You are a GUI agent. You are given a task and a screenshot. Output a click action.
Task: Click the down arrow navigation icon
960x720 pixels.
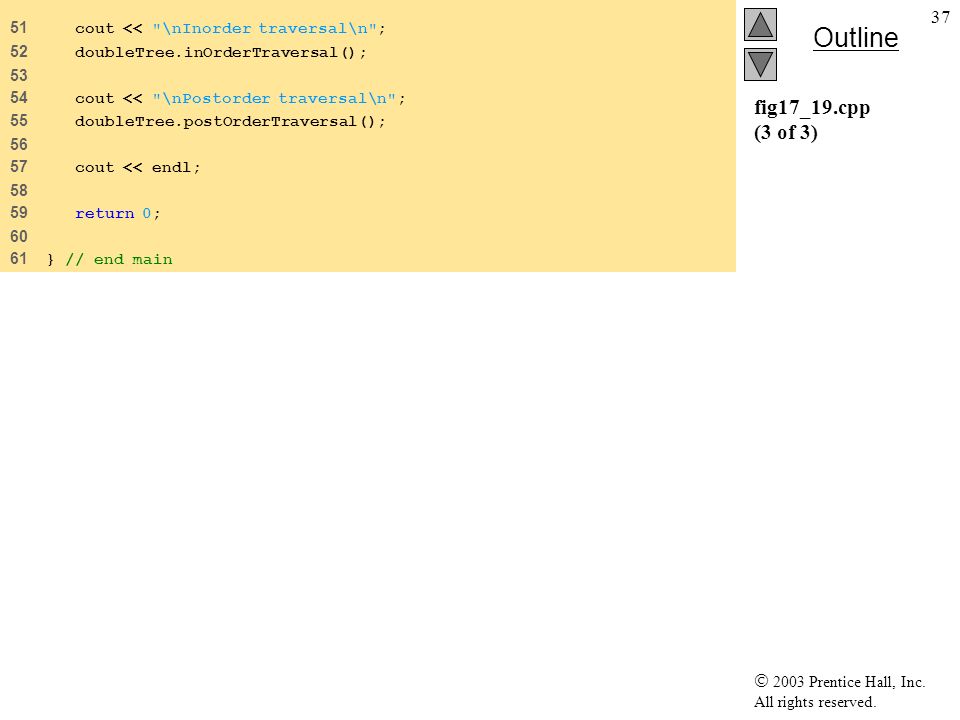[x=760, y=64]
